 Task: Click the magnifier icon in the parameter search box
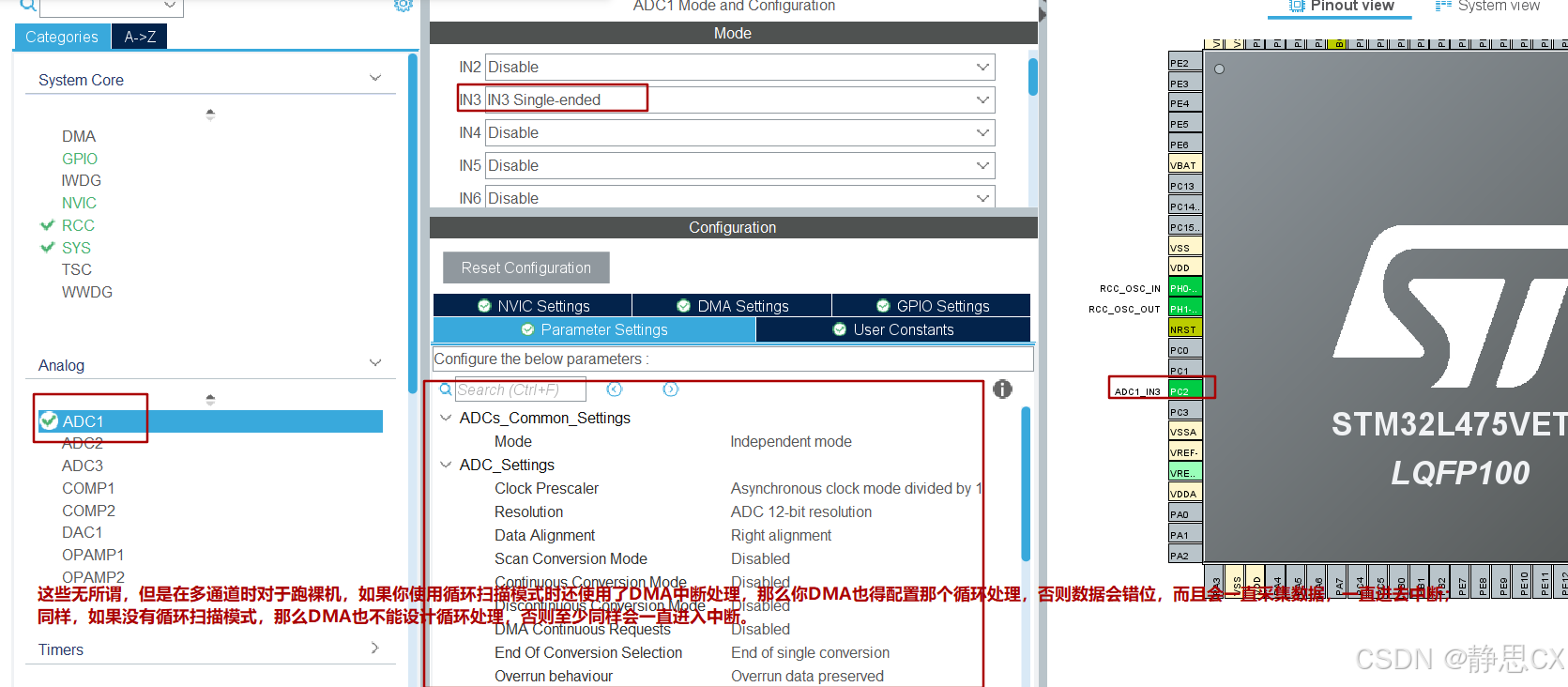pyautogui.click(x=447, y=389)
